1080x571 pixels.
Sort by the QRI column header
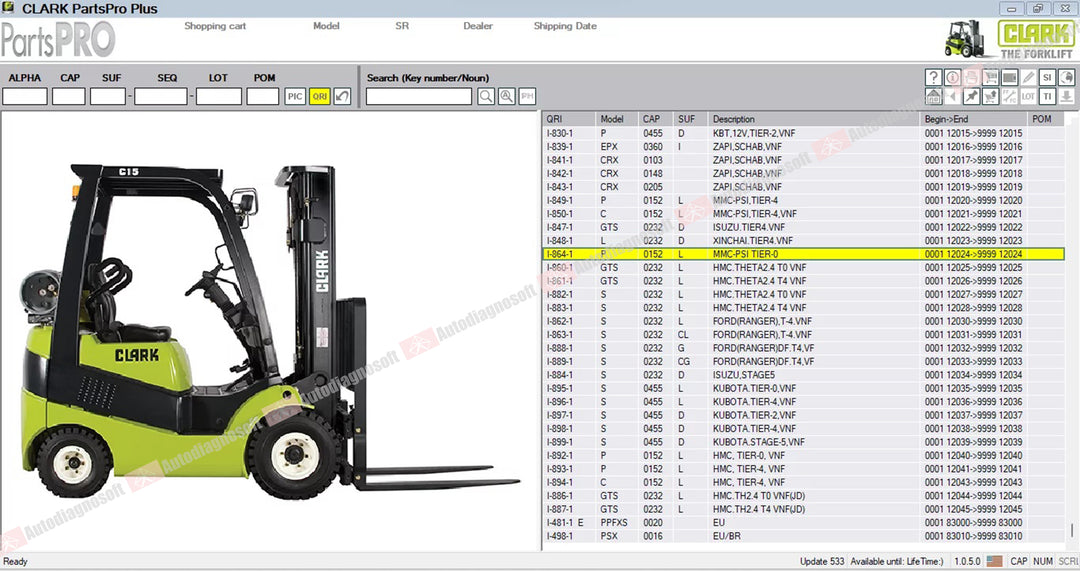pos(568,119)
